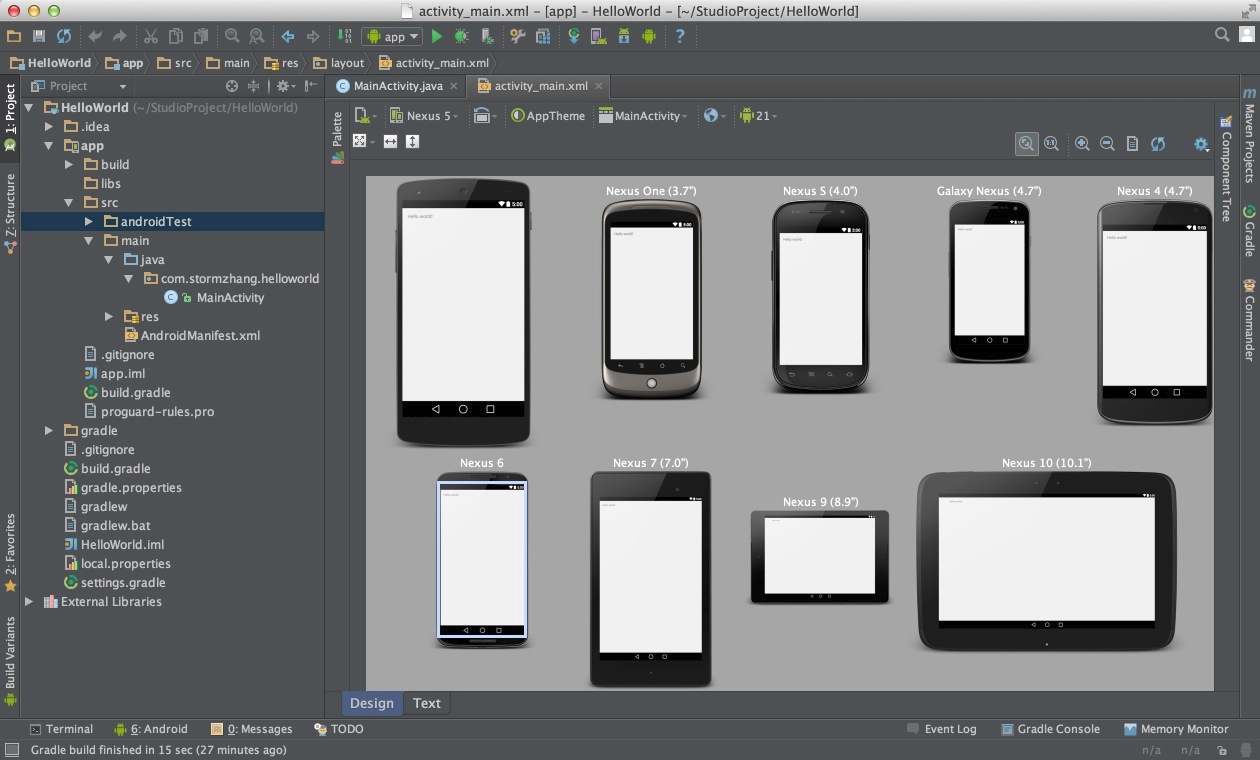Open the app run configuration dropdown
1260x760 pixels.
392,36
